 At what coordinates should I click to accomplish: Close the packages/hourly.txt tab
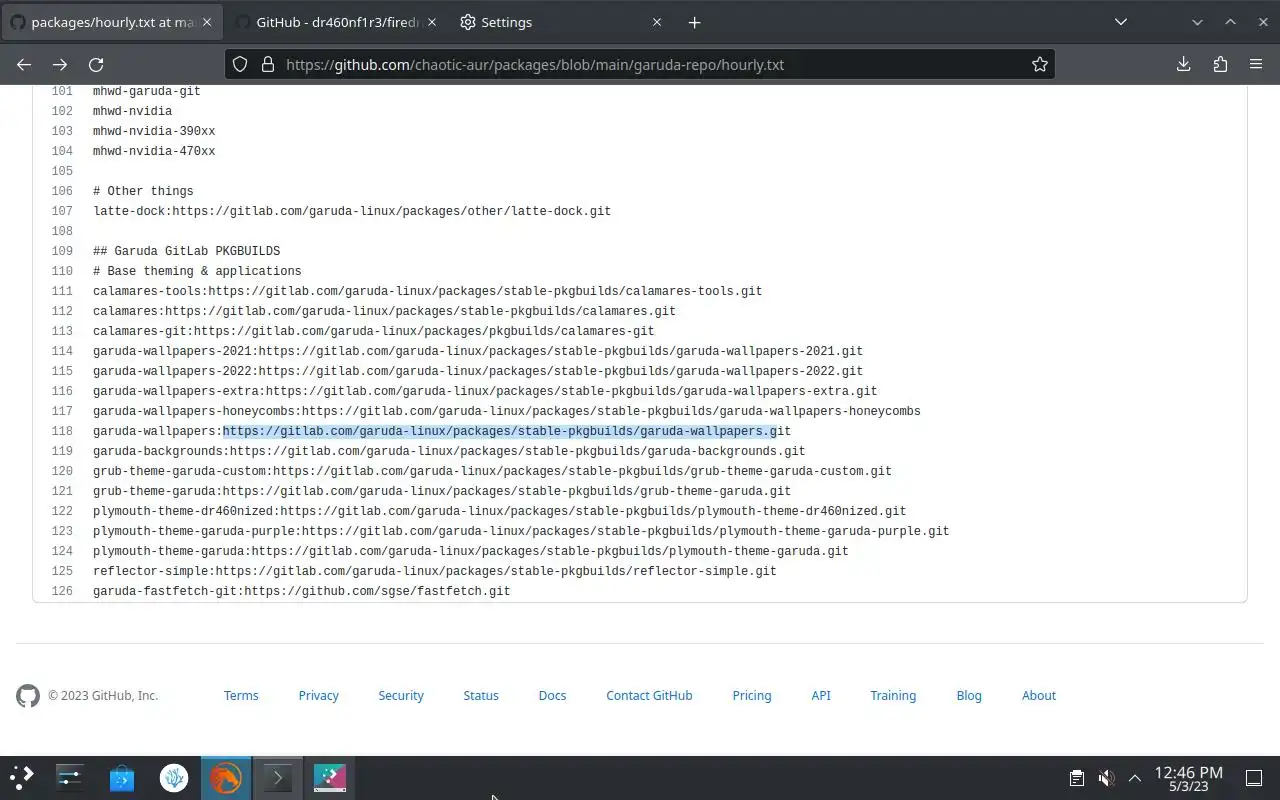(207, 22)
